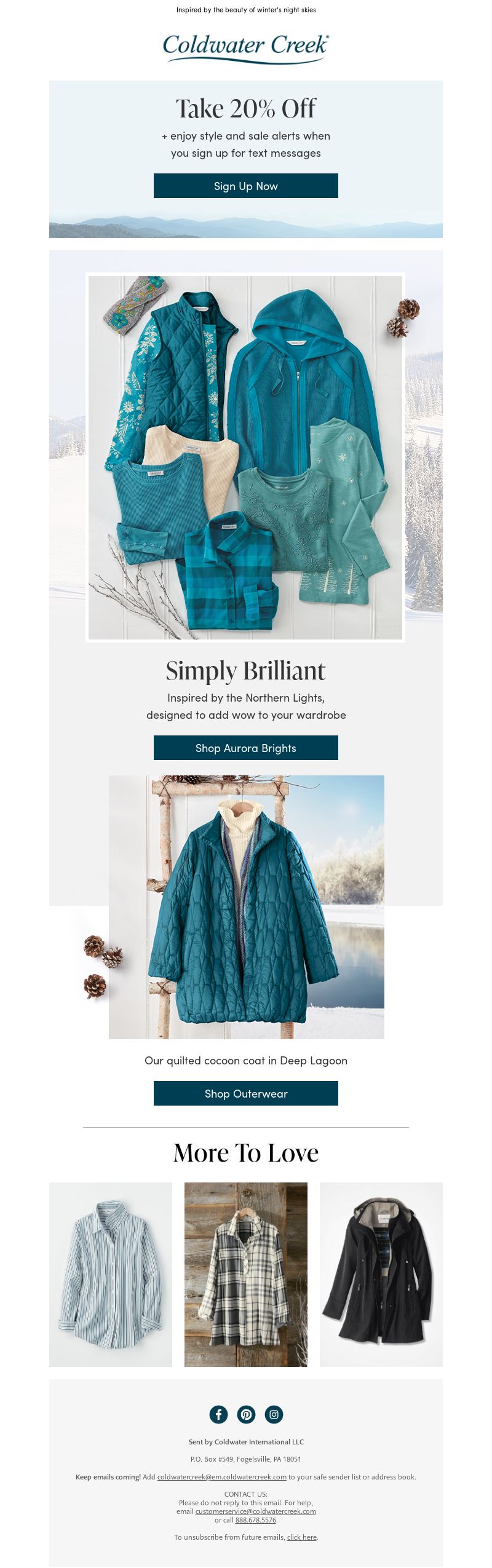Click the coldwatercreek@em.coldwatercreek.com email link
The image size is (492, 1568).
(x=222, y=1477)
